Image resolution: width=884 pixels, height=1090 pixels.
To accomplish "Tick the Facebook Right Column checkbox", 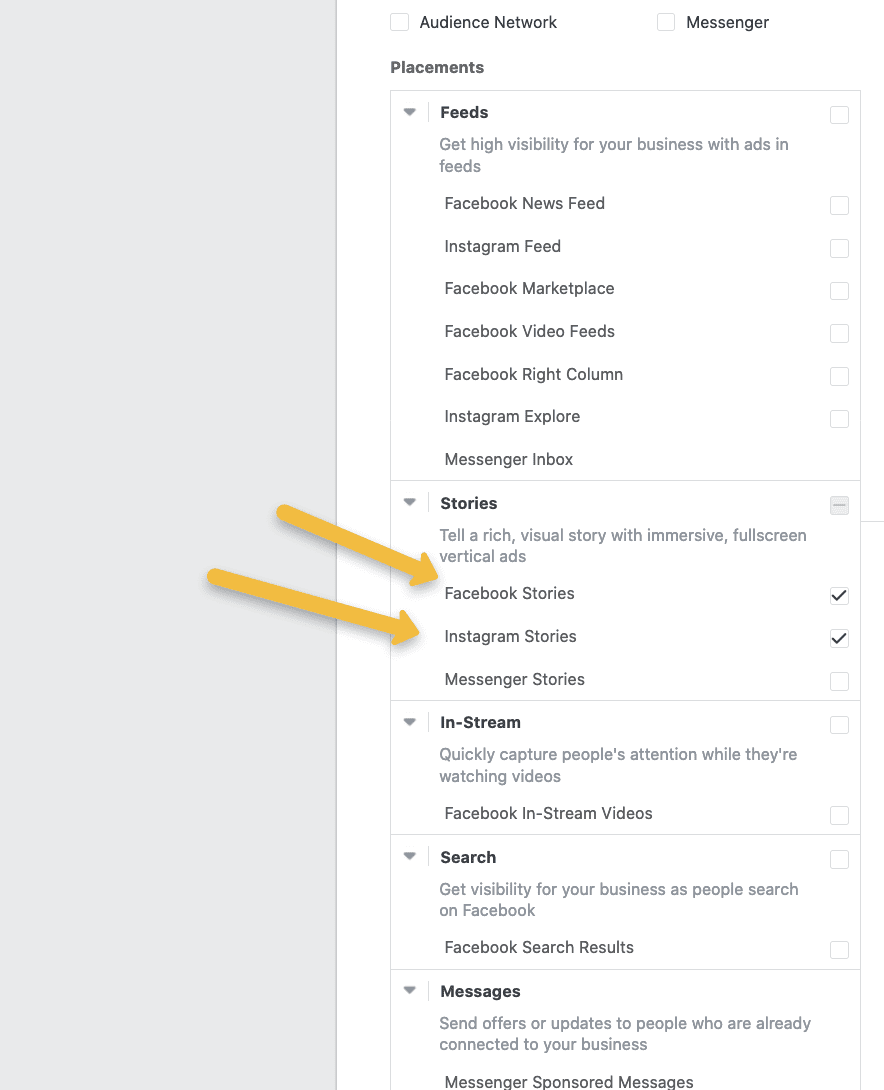I will click(x=839, y=376).
